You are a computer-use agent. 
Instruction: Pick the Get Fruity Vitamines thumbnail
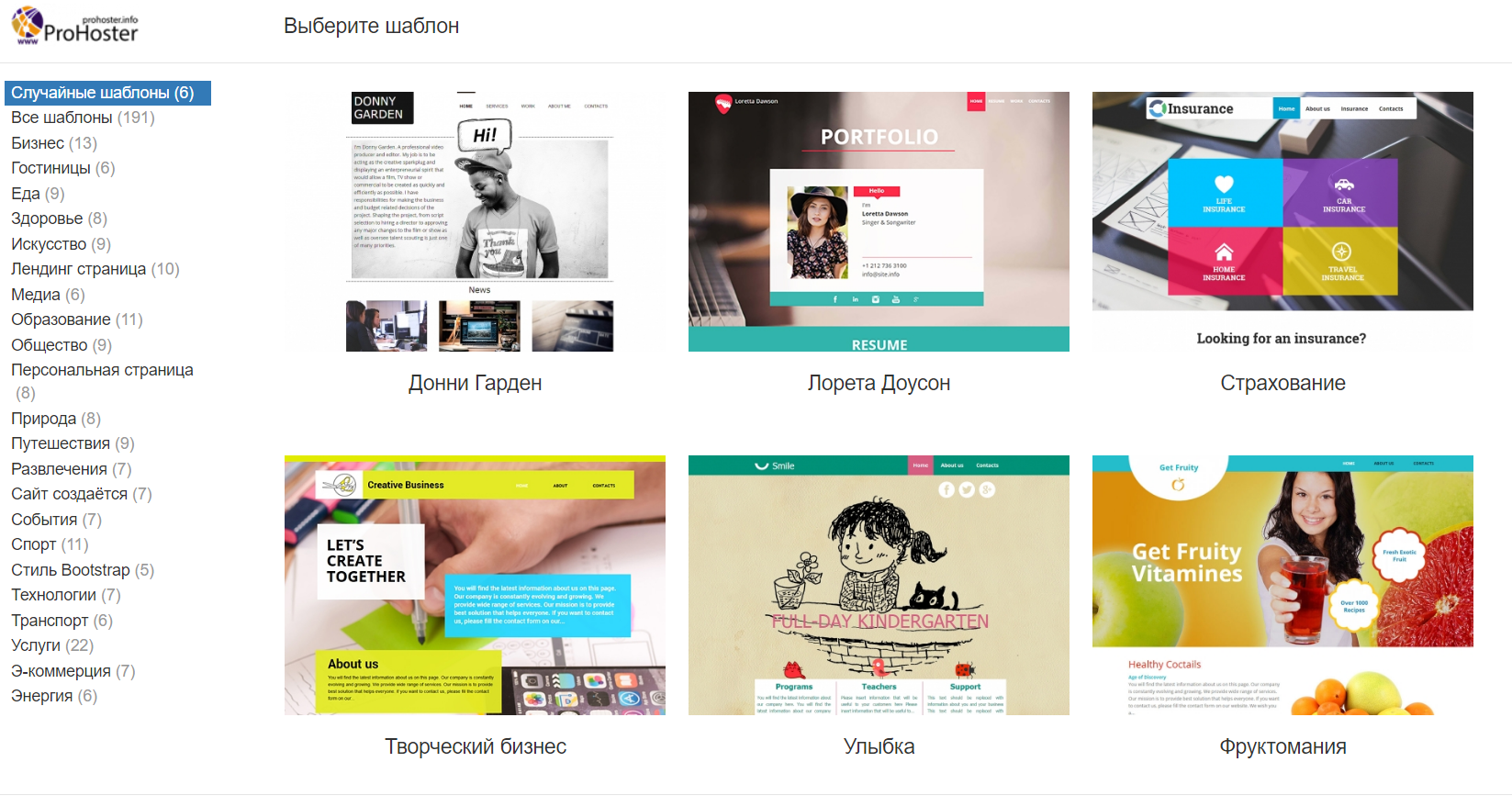[1282, 585]
